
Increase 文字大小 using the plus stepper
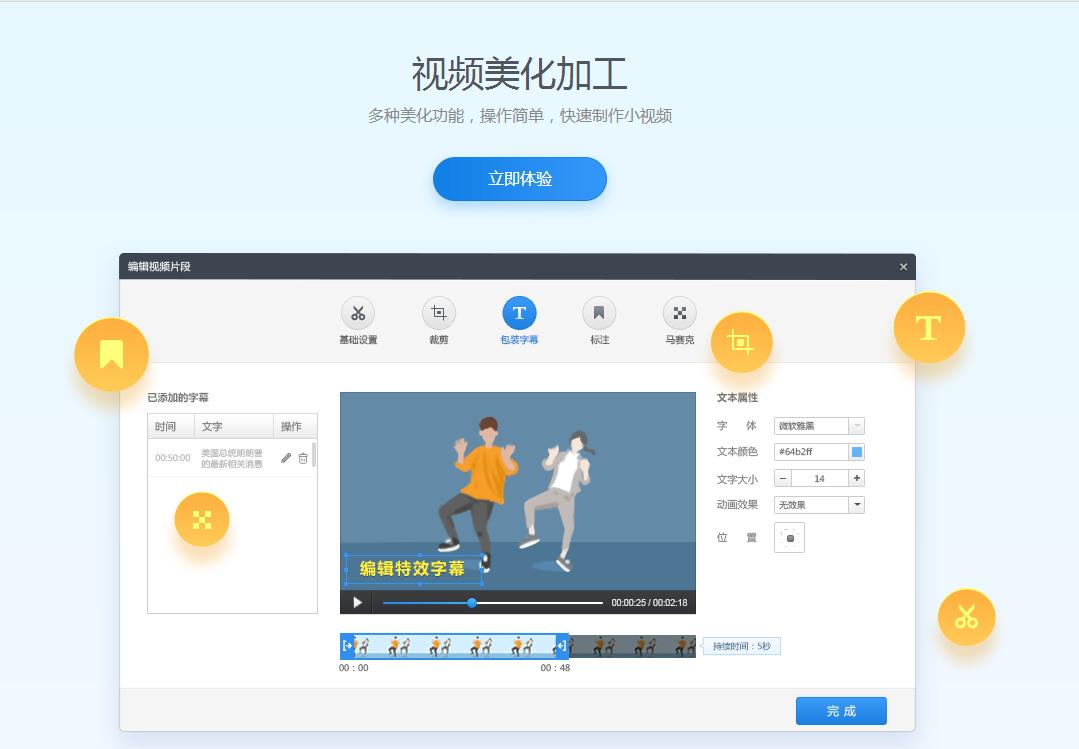tap(858, 478)
